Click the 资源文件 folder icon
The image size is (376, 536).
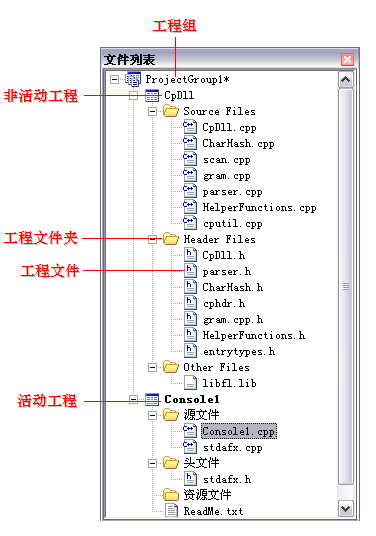pos(171,494)
